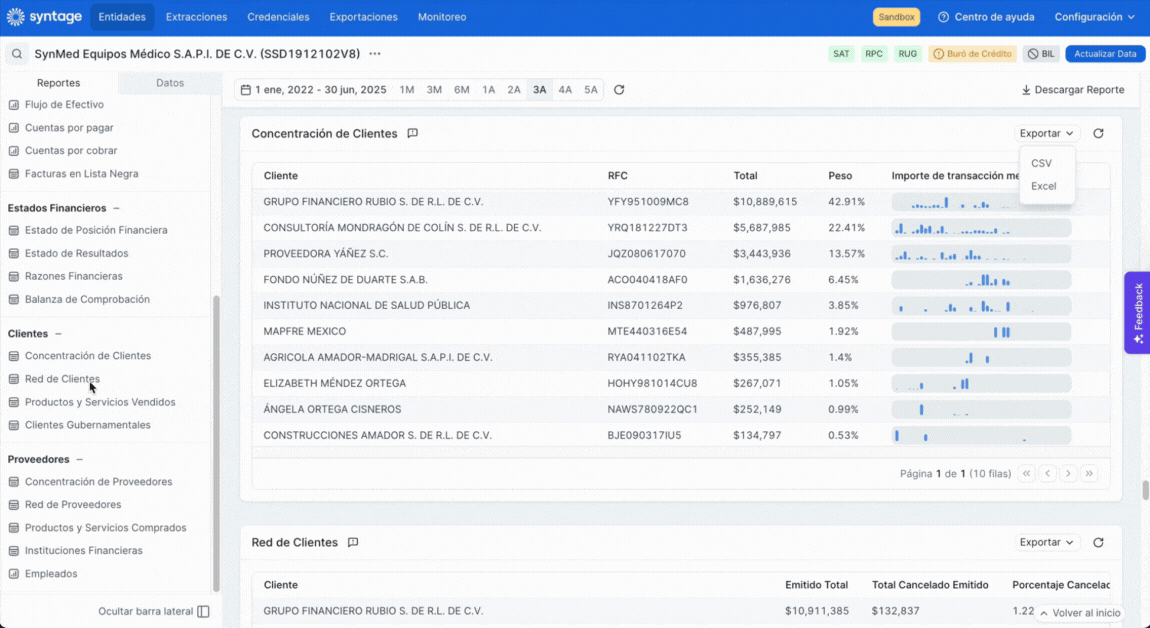Click the Balanza de Comprobación icon
This screenshot has height=628, width=1150.
(13, 299)
